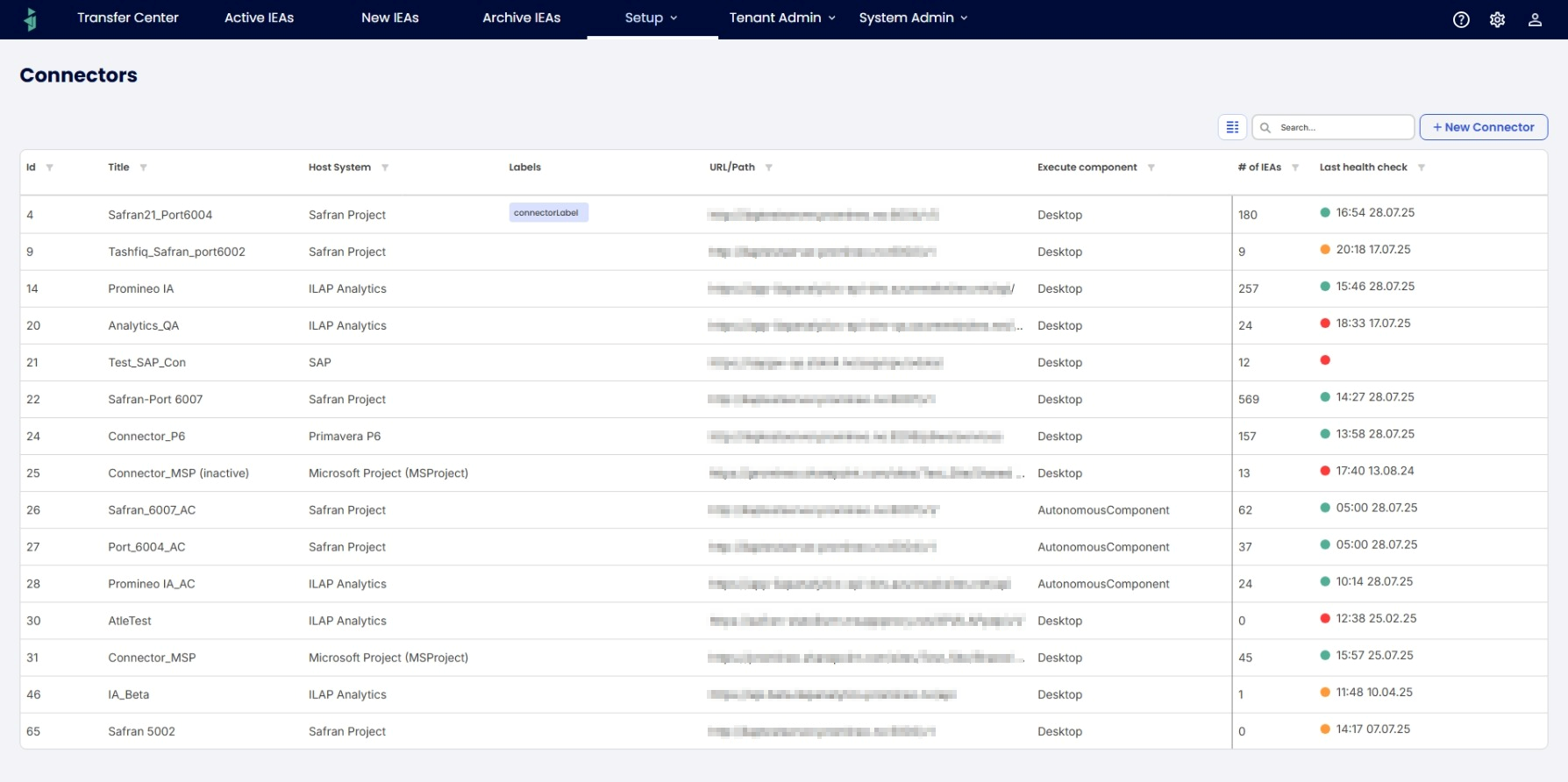Select the Safran21_Port6004 row title
This screenshot has height=782, width=1568.
tap(160, 215)
